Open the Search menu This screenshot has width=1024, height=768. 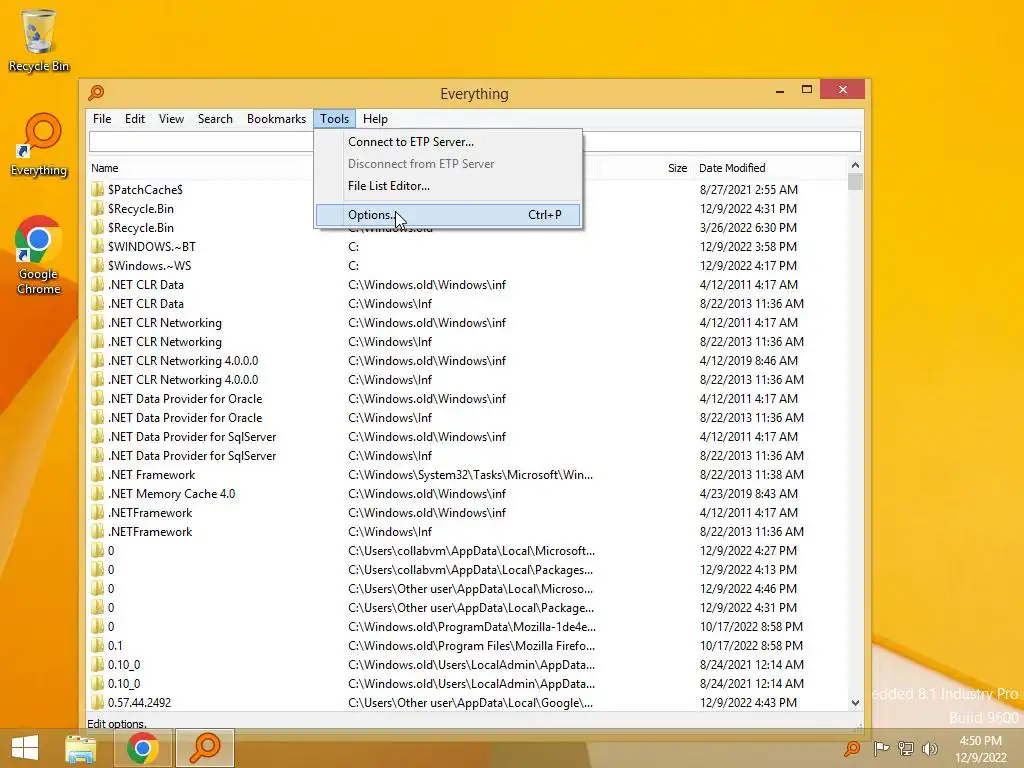click(x=215, y=119)
